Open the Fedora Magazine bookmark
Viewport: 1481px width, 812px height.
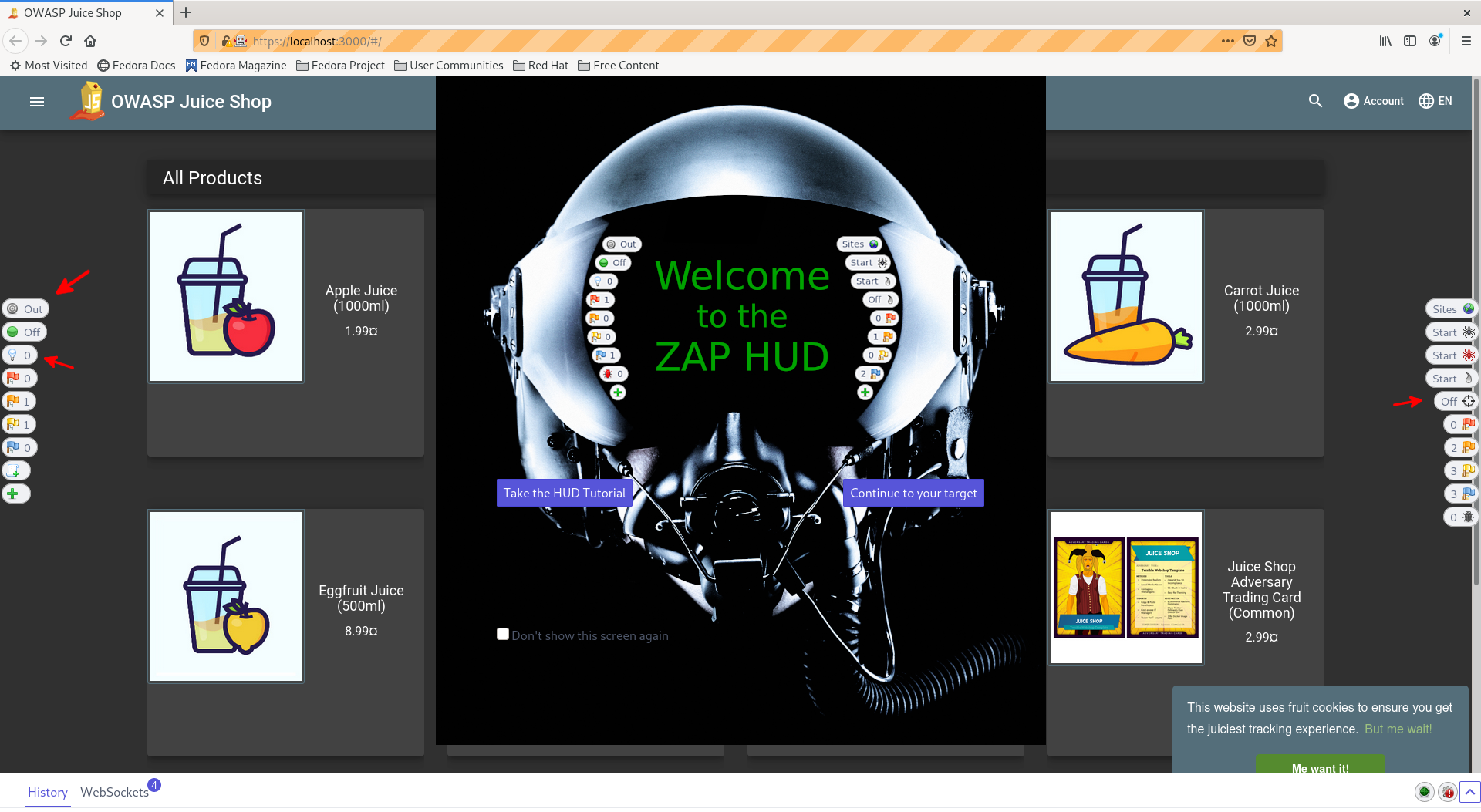pos(236,66)
